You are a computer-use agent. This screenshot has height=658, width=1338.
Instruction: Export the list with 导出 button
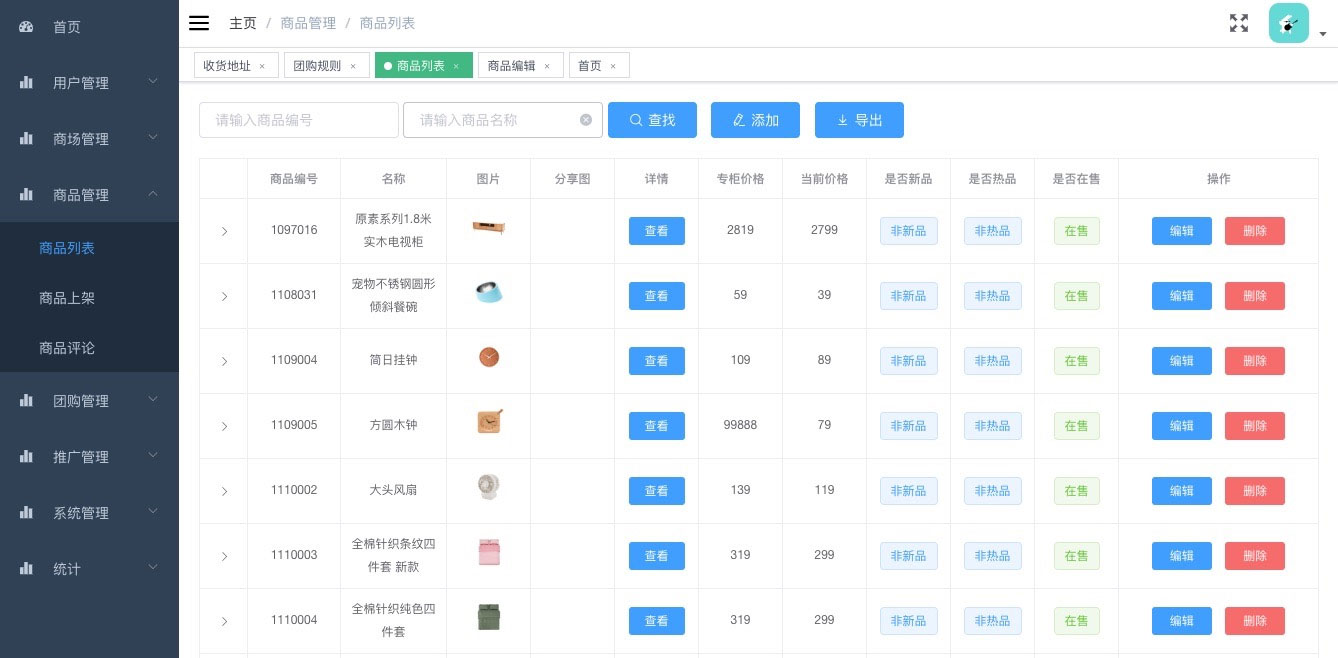(x=859, y=120)
